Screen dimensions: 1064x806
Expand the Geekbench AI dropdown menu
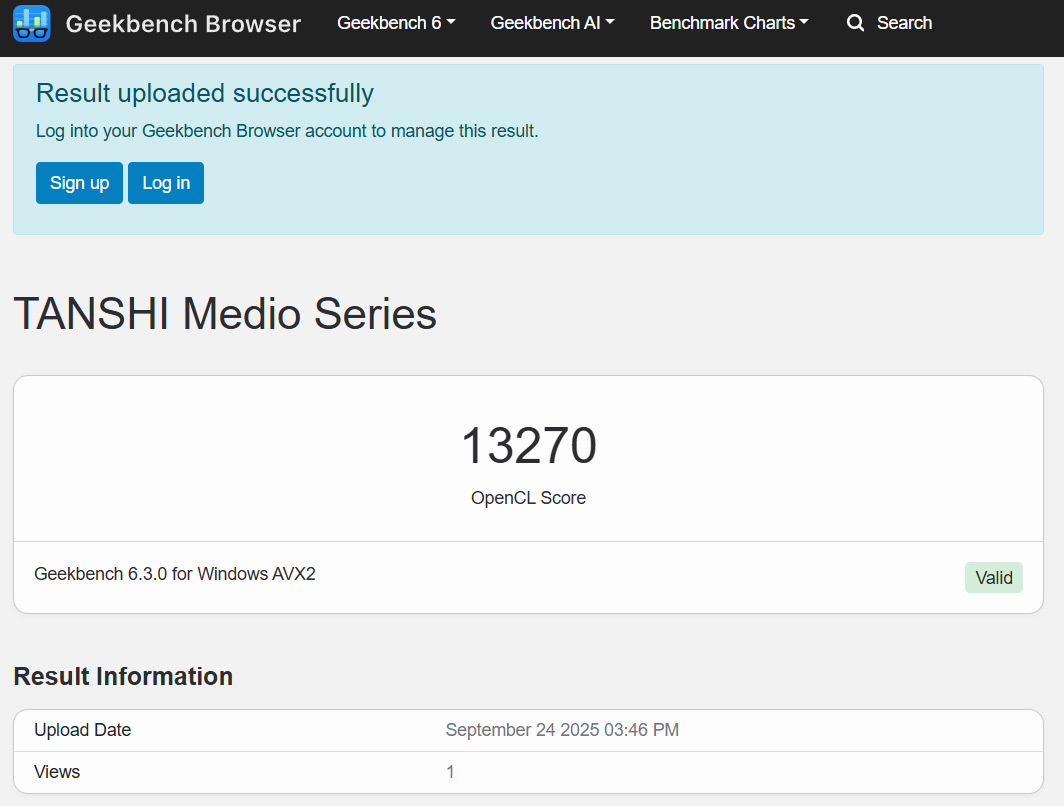pyautogui.click(x=552, y=23)
